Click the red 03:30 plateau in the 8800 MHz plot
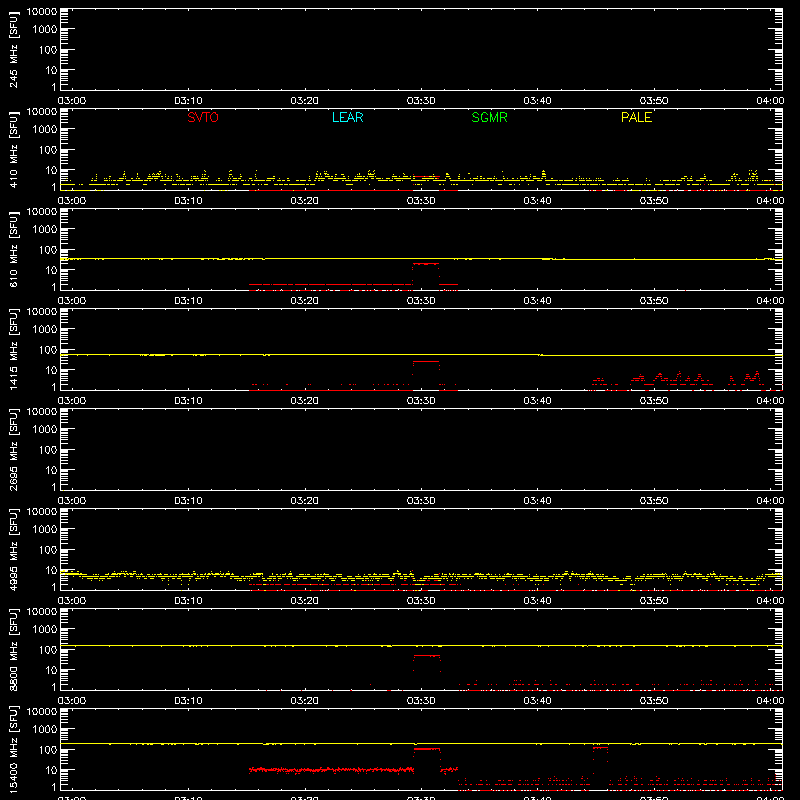 427,656
